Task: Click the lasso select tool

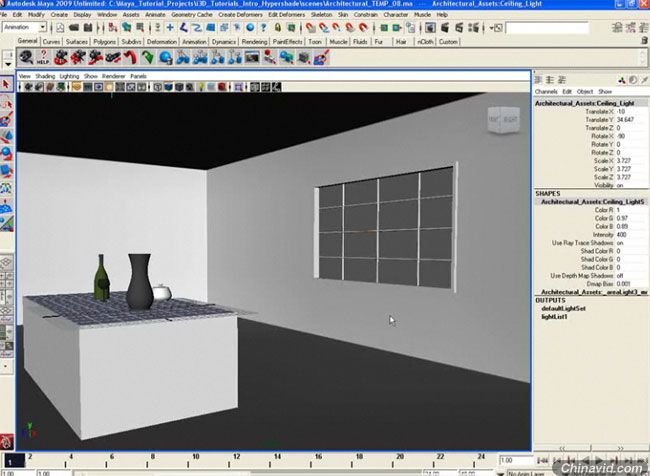Action: pyautogui.click(x=6, y=102)
